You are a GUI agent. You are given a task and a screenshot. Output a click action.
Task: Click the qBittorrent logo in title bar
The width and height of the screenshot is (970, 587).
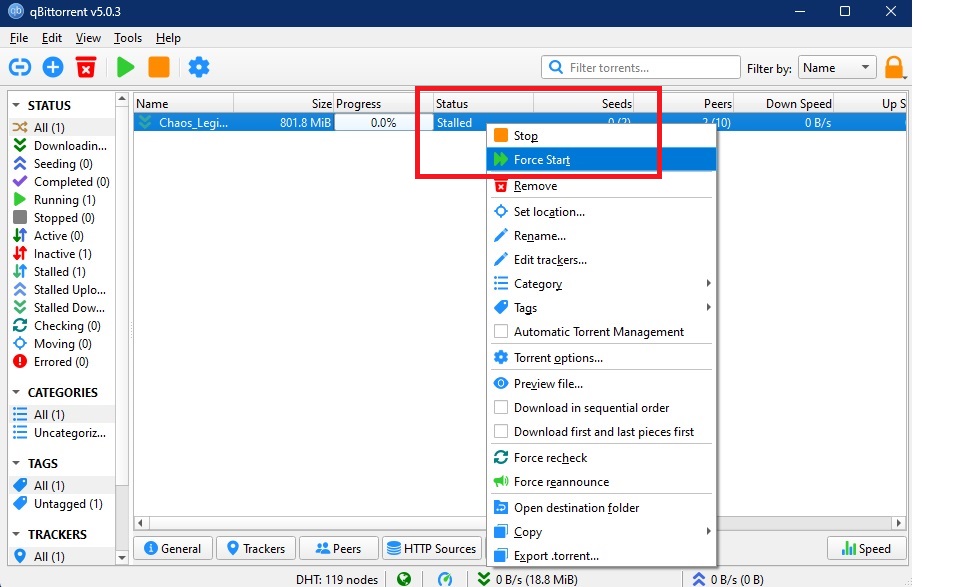(x=15, y=11)
